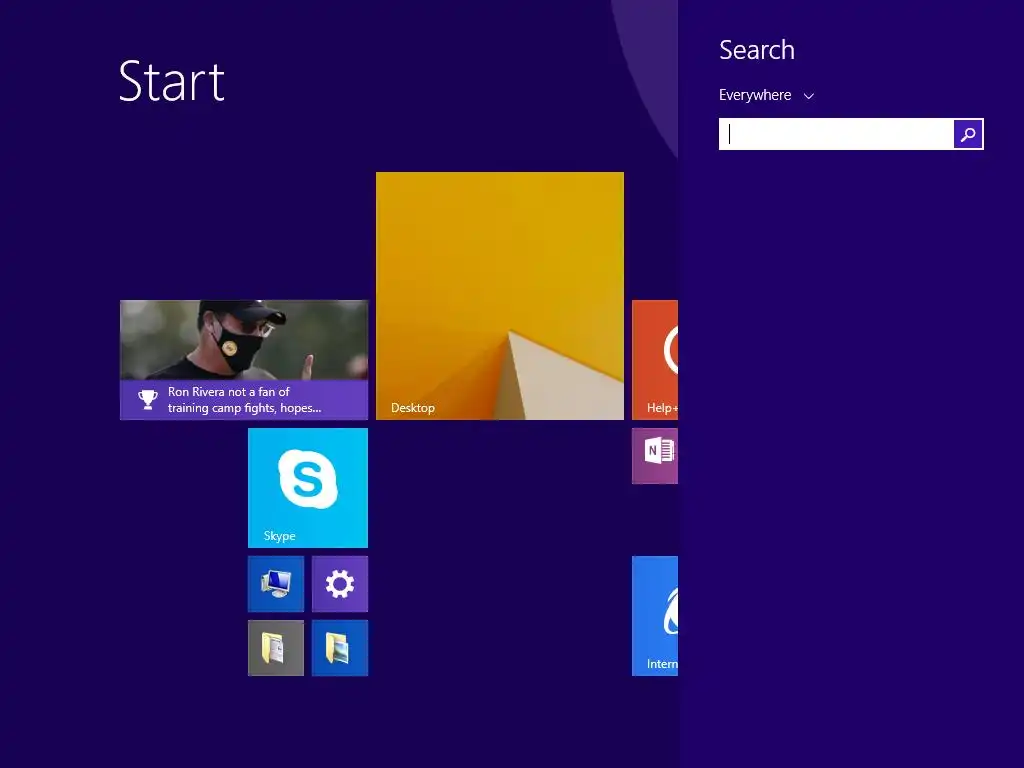Open the Help+Tips tile
The width and height of the screenshot is (1024, 768).
pyautogui.click(x=655, y=360)
